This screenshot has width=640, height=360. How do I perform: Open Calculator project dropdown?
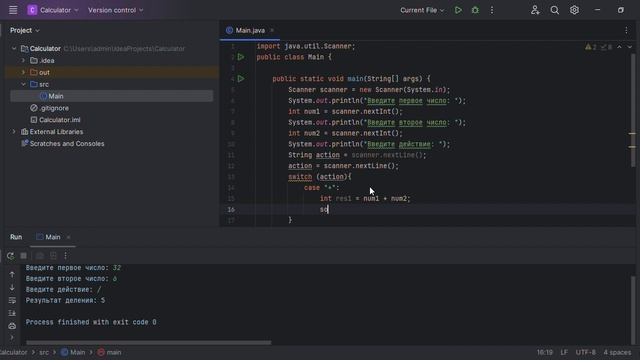(x=53, y=10)
